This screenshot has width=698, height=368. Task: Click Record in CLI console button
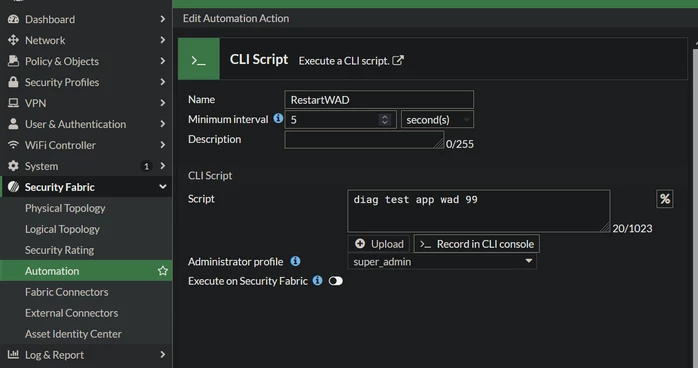pyautogui.click(x=476, y=244)
